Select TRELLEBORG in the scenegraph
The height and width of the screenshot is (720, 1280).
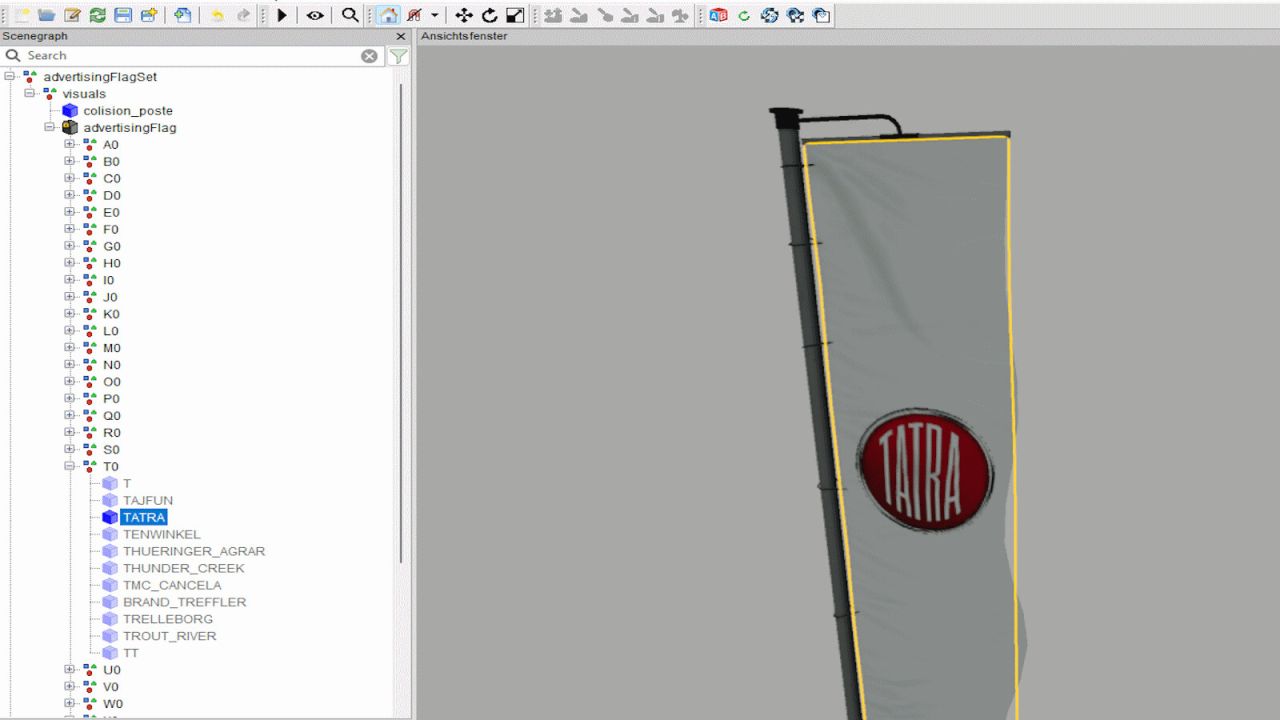click(167, 619)
